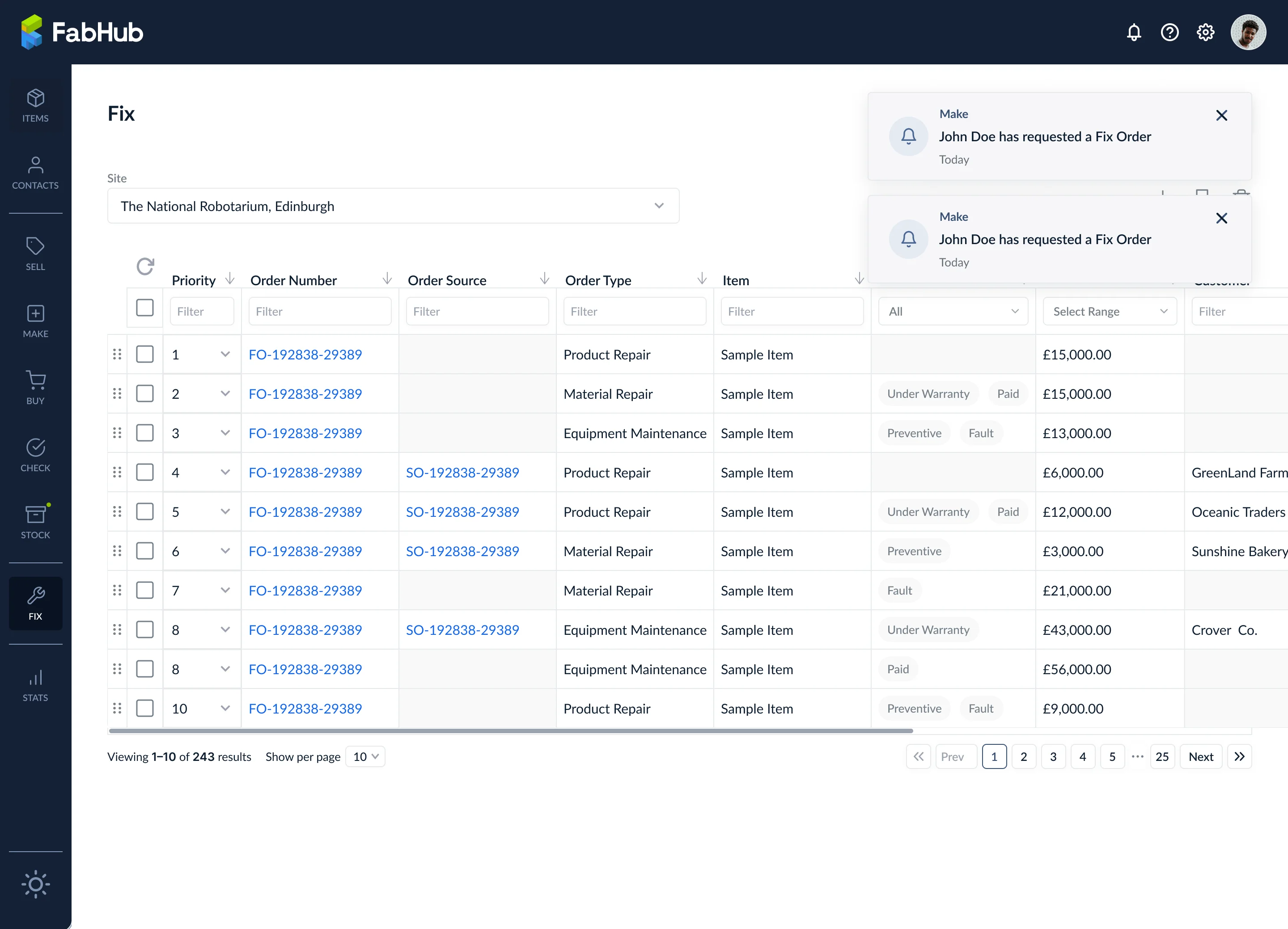
Task: Click the Next page button
Action: pos(1200,756)
